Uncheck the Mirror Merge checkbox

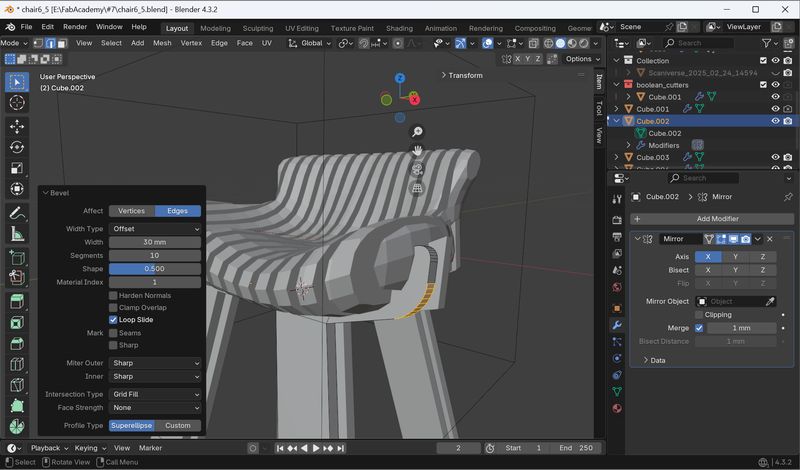[699, 328]
